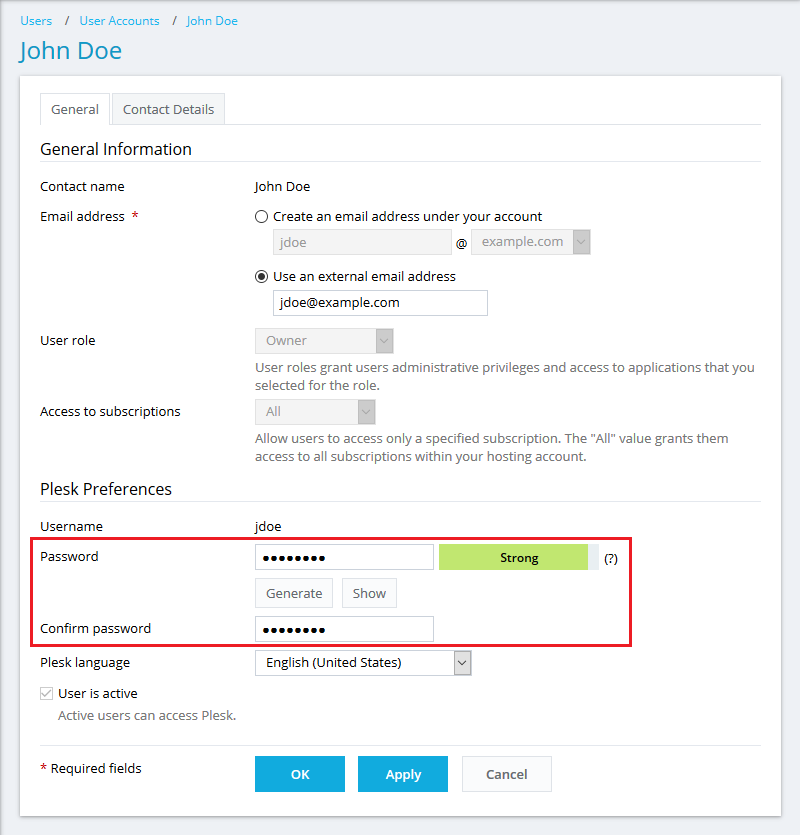Screen dimensions: 800x835
Task: Focus the external email address field
Action: pyautogui.click(x=380, y=303)
